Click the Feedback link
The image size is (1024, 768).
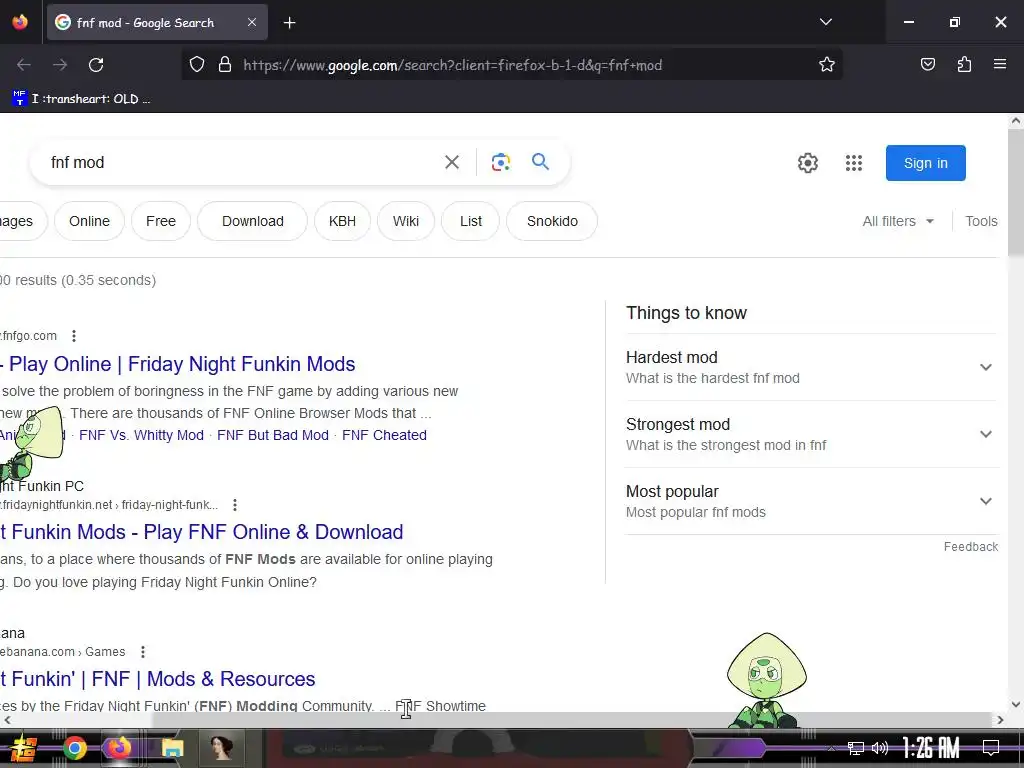(970, 547)
